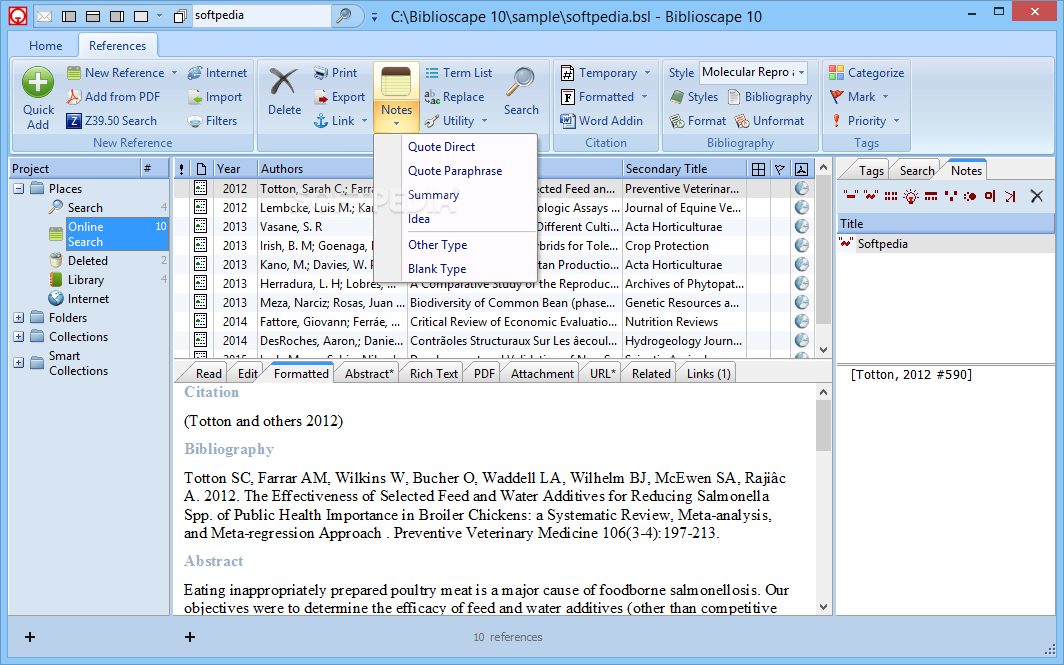
Task: Select Quote Paraphrase menu item
Action: pos(455,171)
